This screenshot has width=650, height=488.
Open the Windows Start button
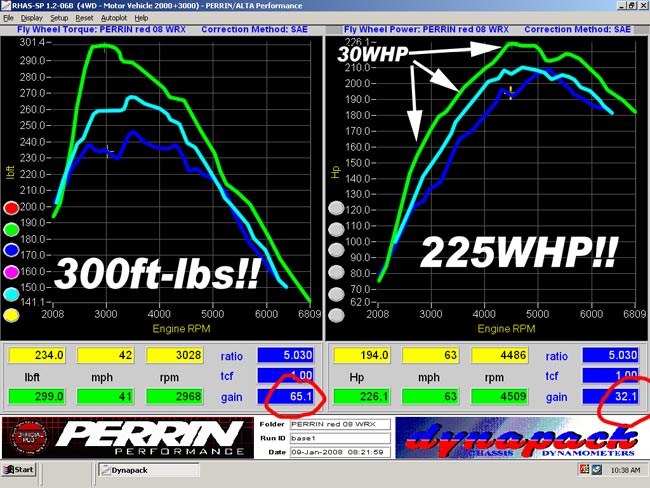pyautogui.click(x=19, y=470)
